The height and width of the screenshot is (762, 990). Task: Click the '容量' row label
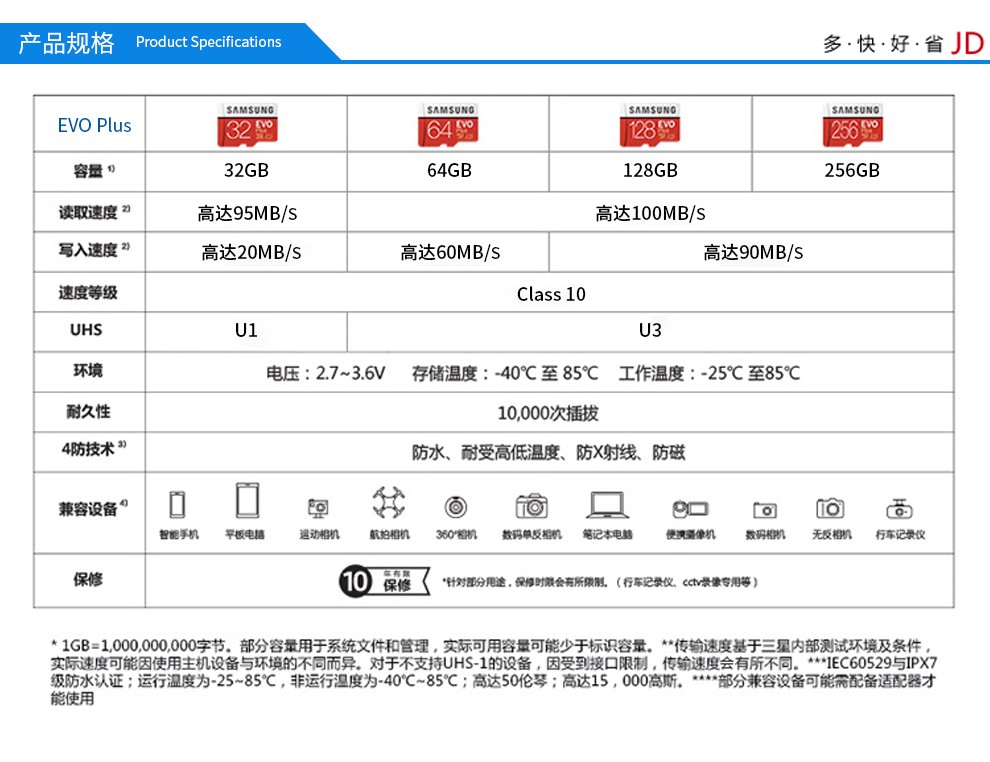pos(94,170)
